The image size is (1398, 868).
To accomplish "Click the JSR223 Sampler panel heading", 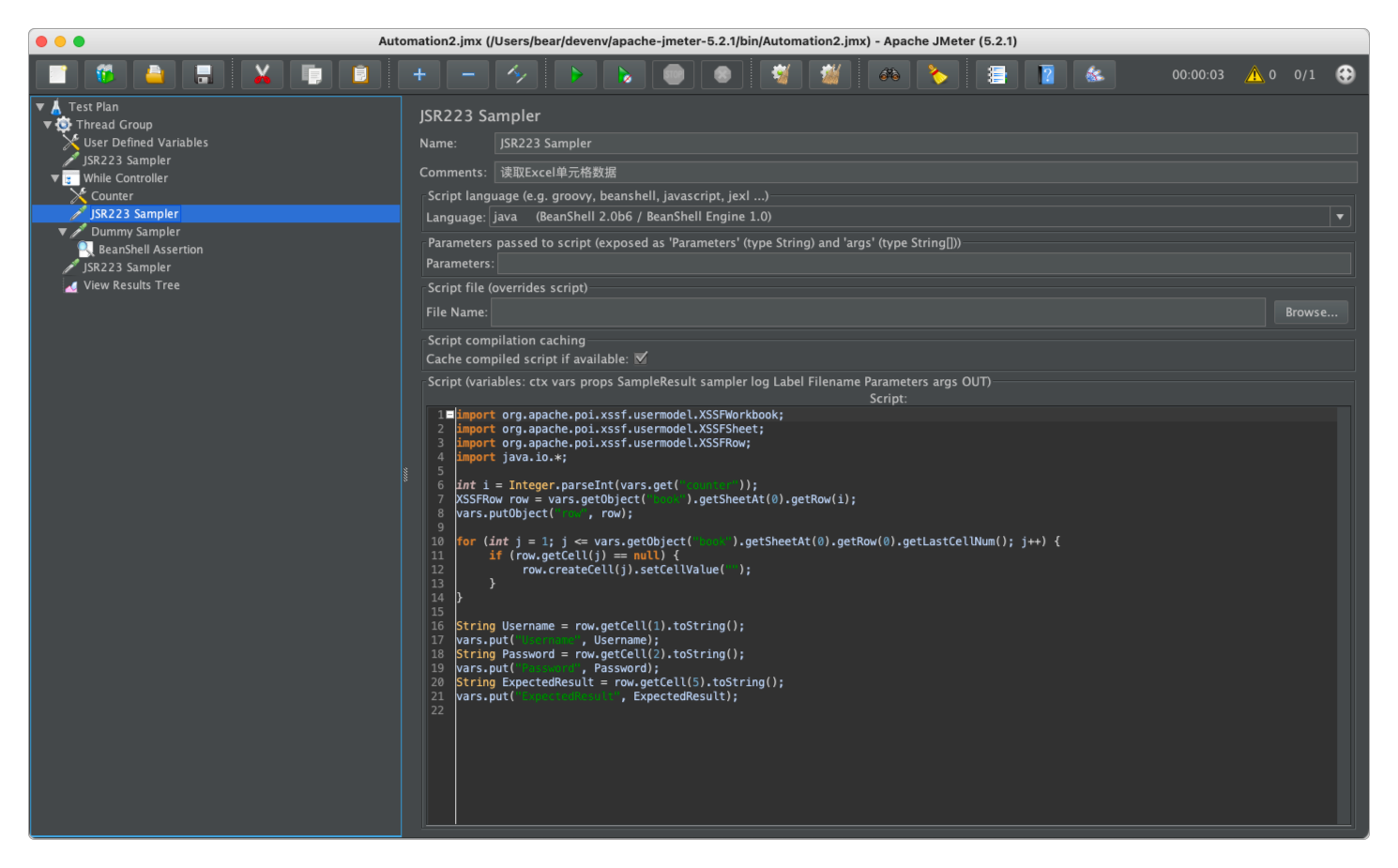I will pos(479,116).
